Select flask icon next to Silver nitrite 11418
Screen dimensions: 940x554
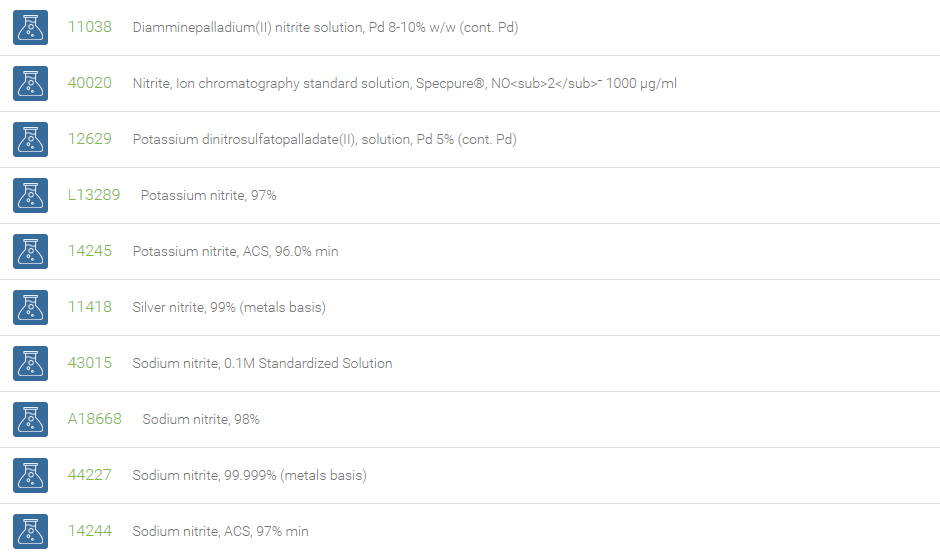[31, 307]
